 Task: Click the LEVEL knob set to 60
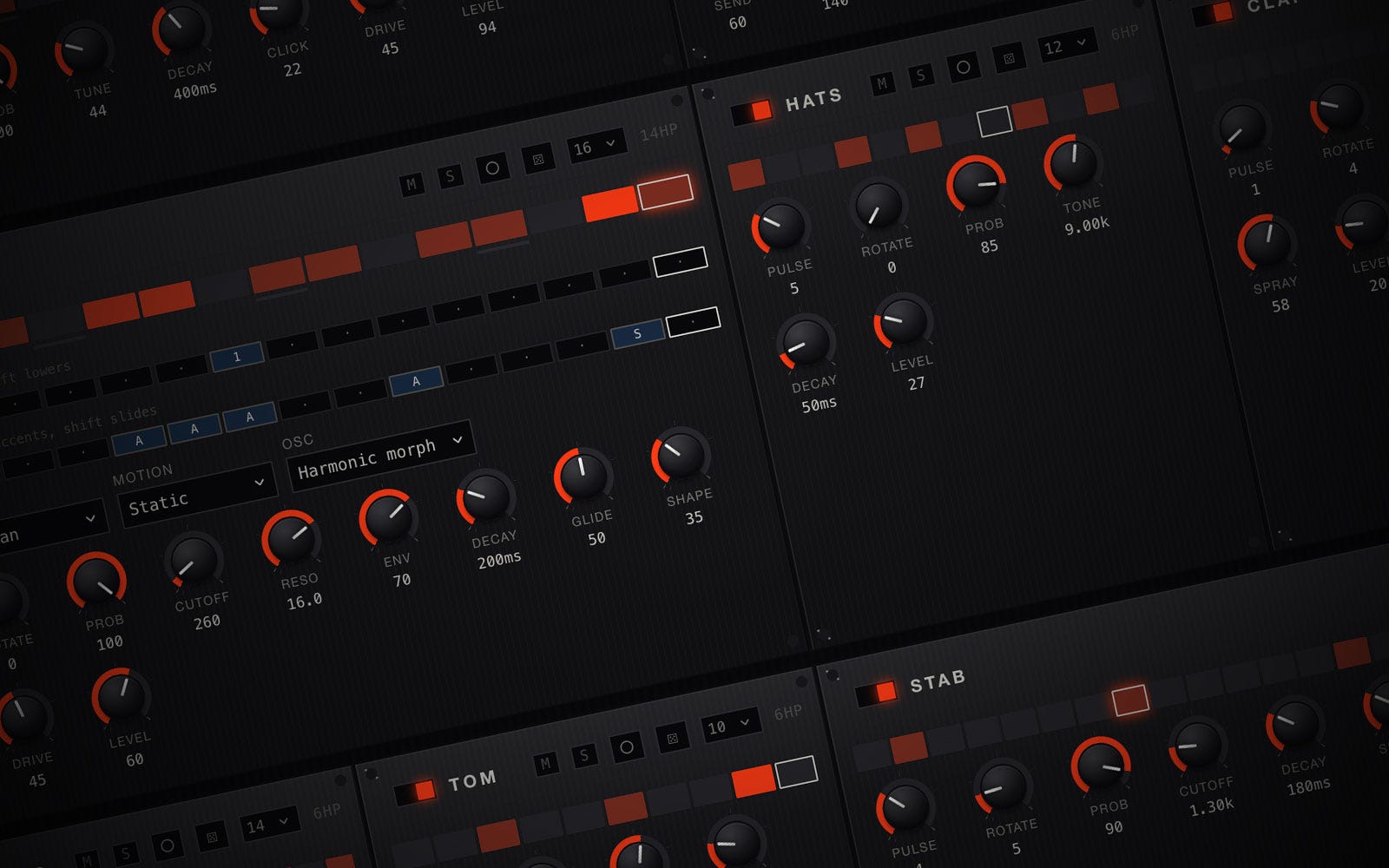click(x=121, y=697)
